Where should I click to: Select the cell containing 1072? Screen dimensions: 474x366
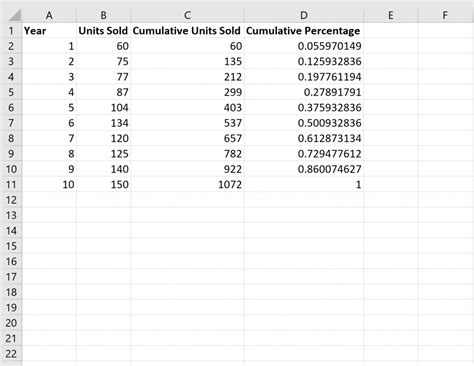click(x=187, y=184)
